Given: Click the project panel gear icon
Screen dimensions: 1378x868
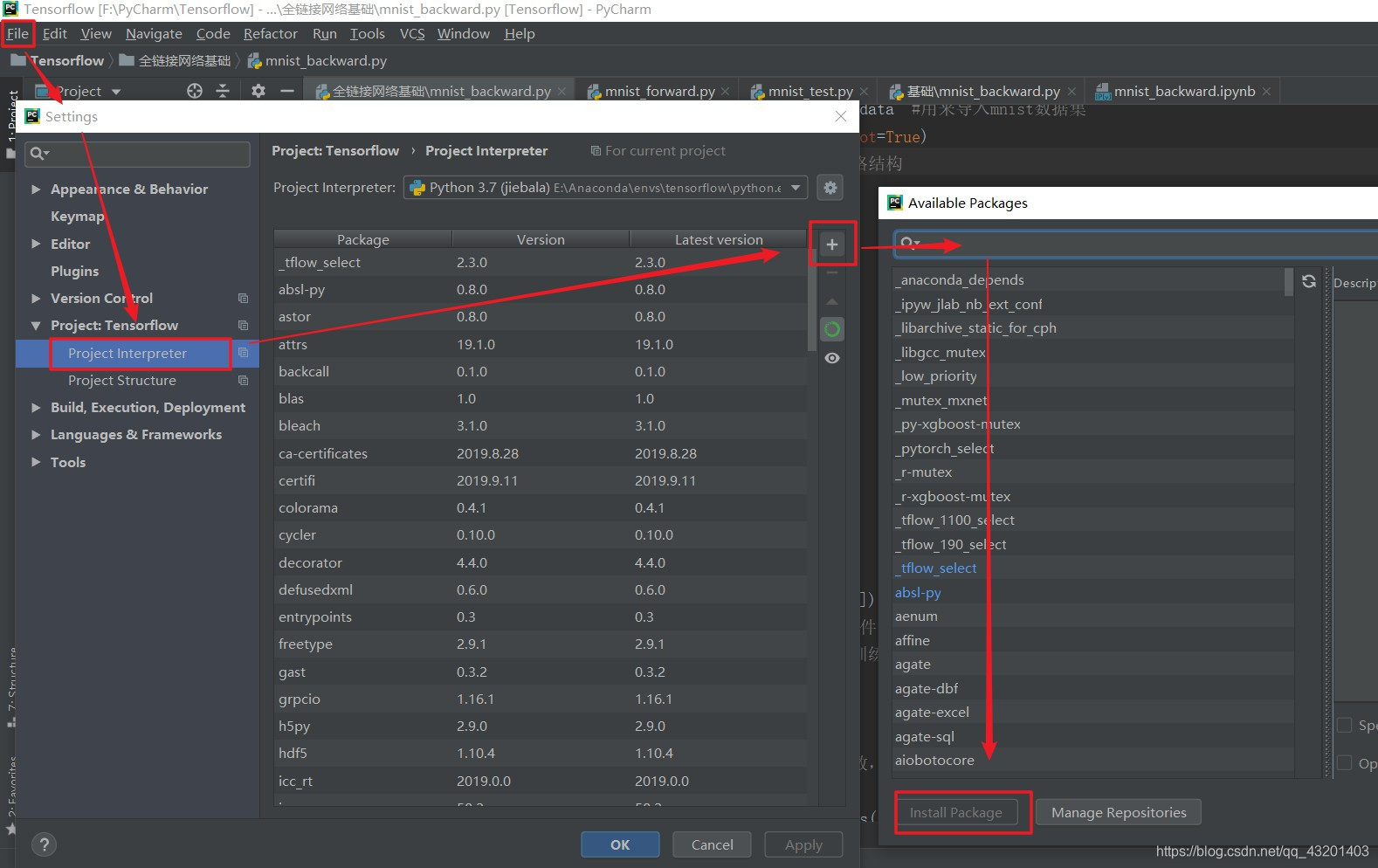Looking at the screenshot, I should click(x=258, y=91).
